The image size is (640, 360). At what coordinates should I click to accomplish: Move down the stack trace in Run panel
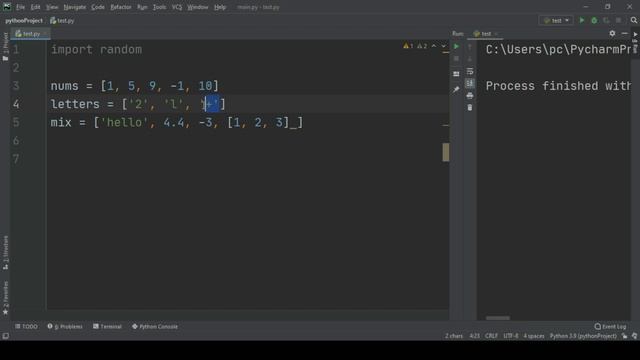(x=470, y=59)
